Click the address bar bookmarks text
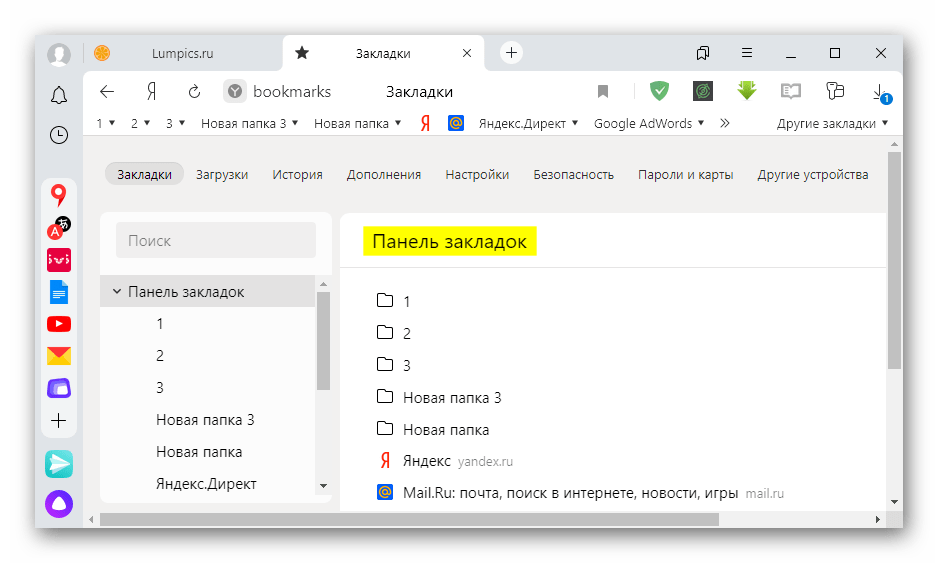Screen dimensions: 938x563 292,92
